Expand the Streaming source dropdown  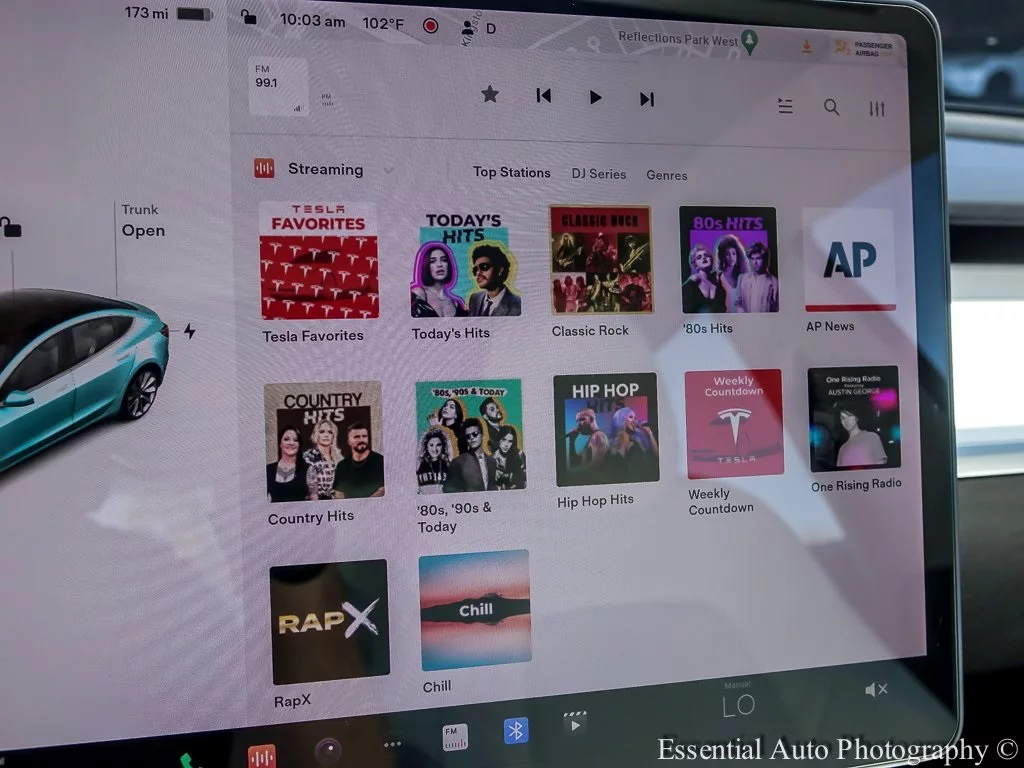[x=388, y=170]
